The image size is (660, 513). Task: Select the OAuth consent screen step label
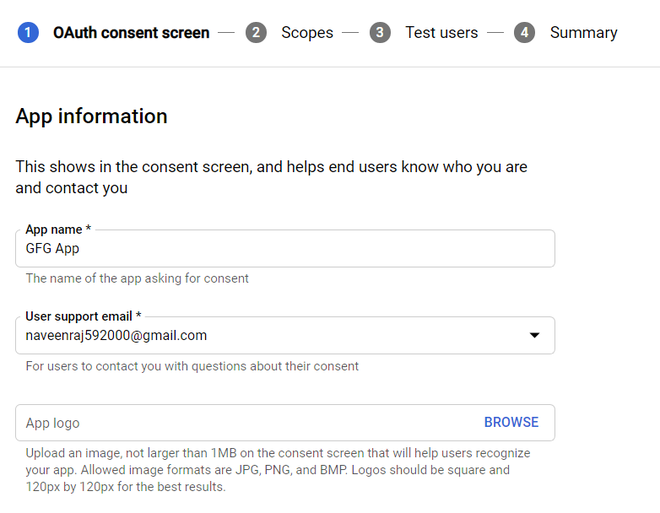point(131,33)
